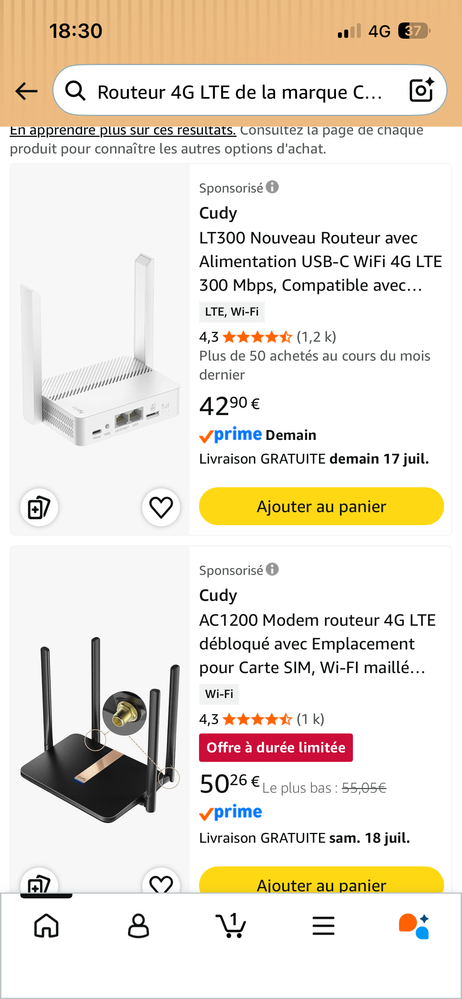Open white LT300 router product image

click(100, 349)
